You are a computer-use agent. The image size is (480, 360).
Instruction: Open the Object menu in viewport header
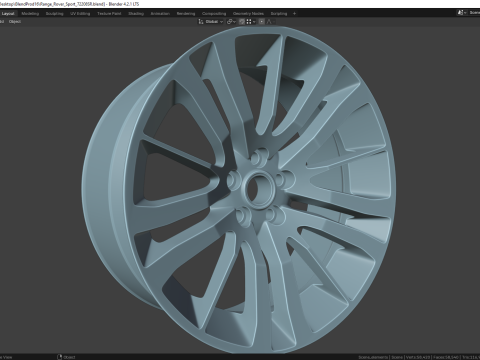[15, 22]
